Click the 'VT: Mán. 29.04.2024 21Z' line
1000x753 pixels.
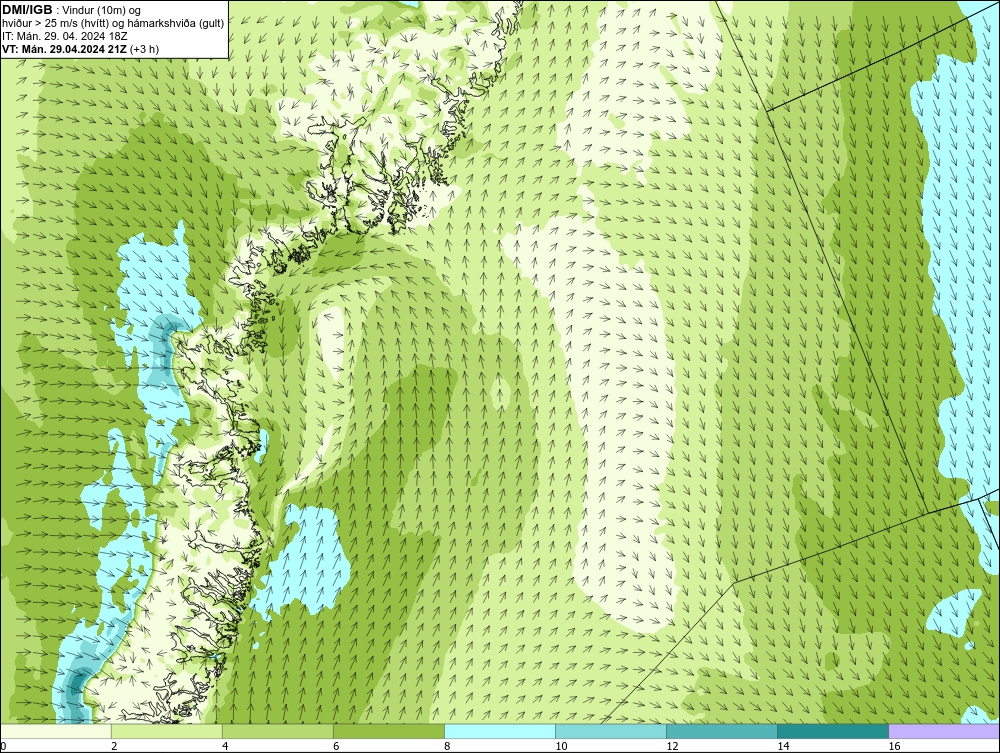(64, 49)
